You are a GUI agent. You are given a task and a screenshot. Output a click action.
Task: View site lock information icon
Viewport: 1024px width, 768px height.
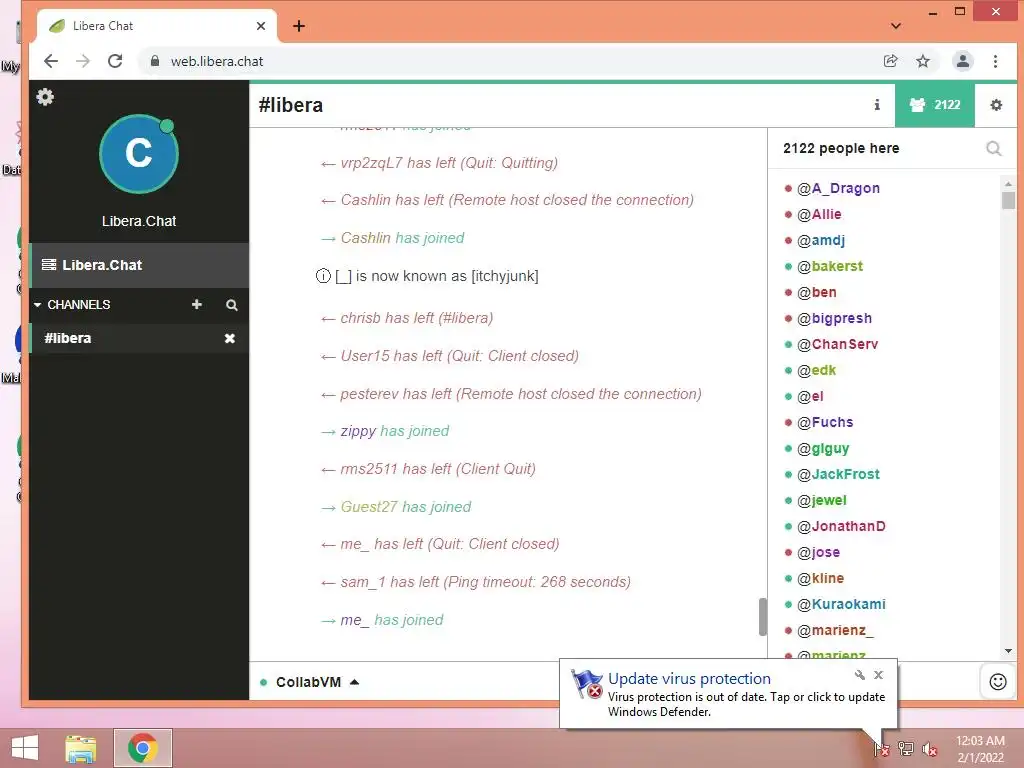(x=155, y=61)
